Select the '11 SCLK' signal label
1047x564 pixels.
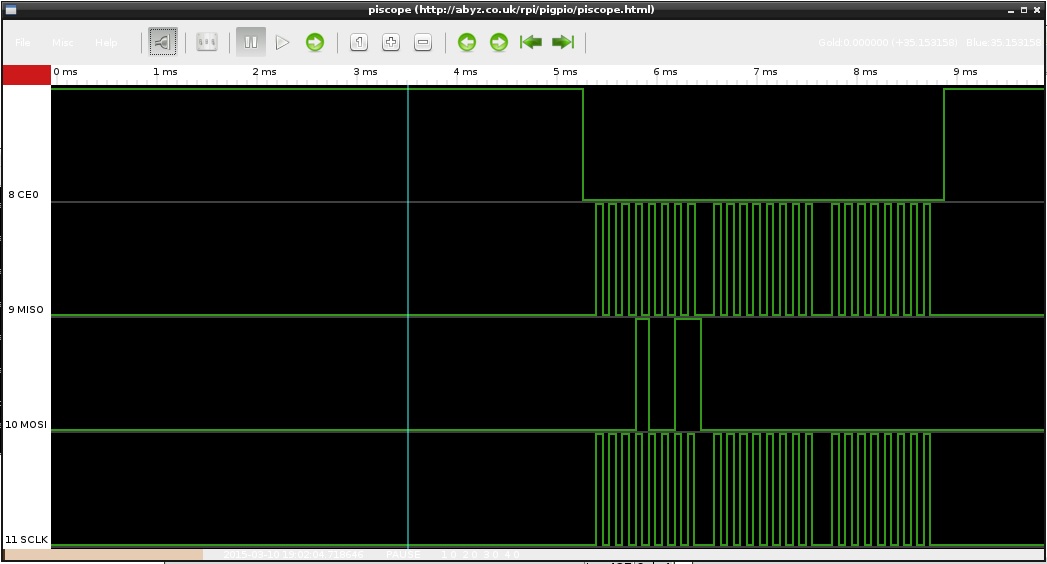[27, 539]
